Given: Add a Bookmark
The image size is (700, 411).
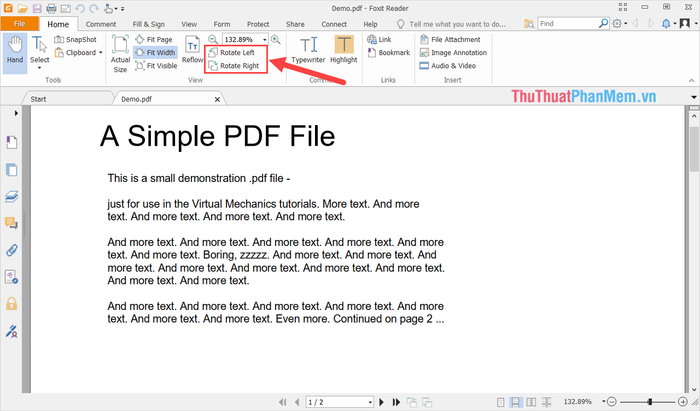Looking at the screenshot, I should tap(388, 53).
